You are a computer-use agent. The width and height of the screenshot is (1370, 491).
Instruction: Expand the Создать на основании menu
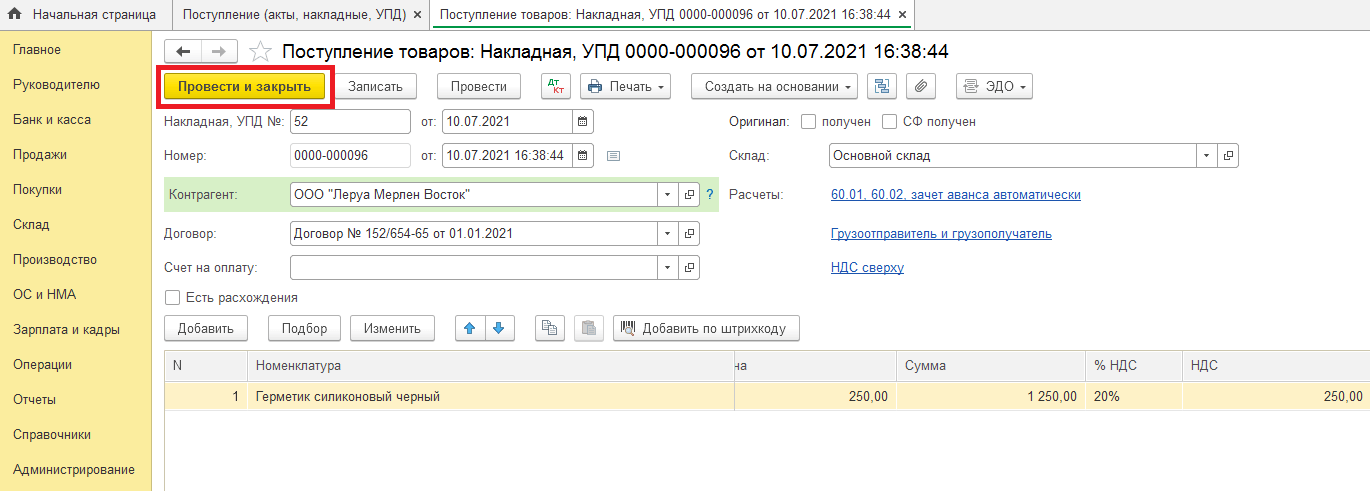click(x=774, y=87)
